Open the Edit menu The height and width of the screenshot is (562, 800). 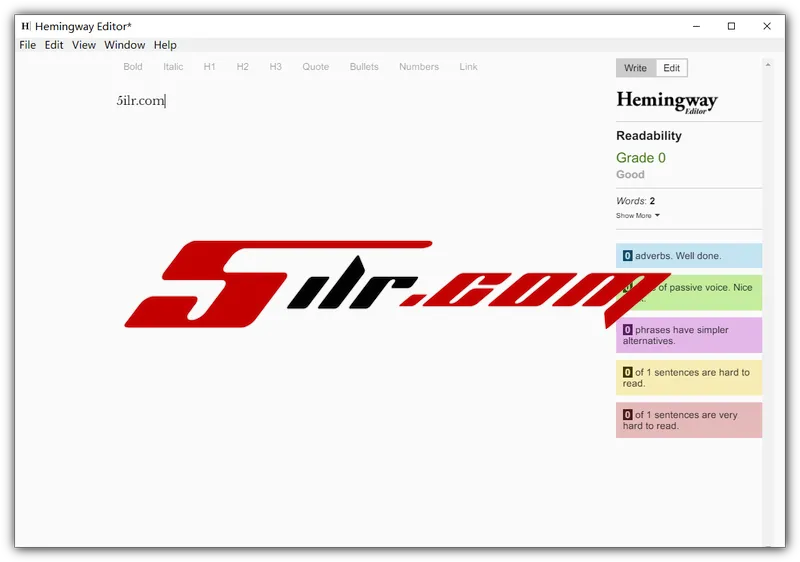(54, 45)
